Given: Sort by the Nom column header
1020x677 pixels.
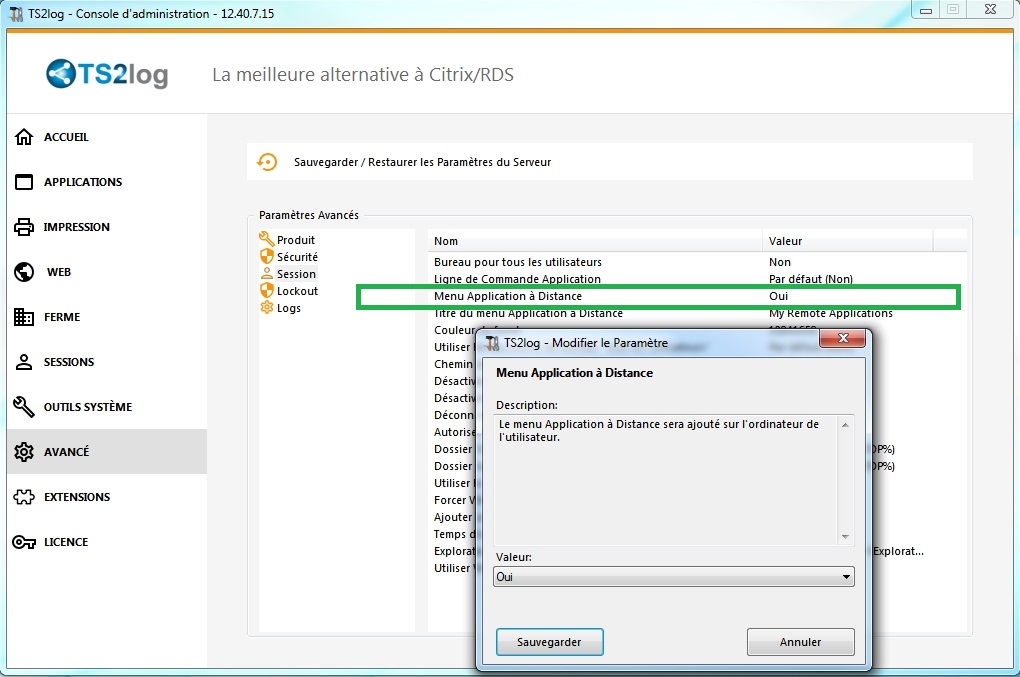Looking at the screenshot, I should pyautogui.click(x=594, y=241).
